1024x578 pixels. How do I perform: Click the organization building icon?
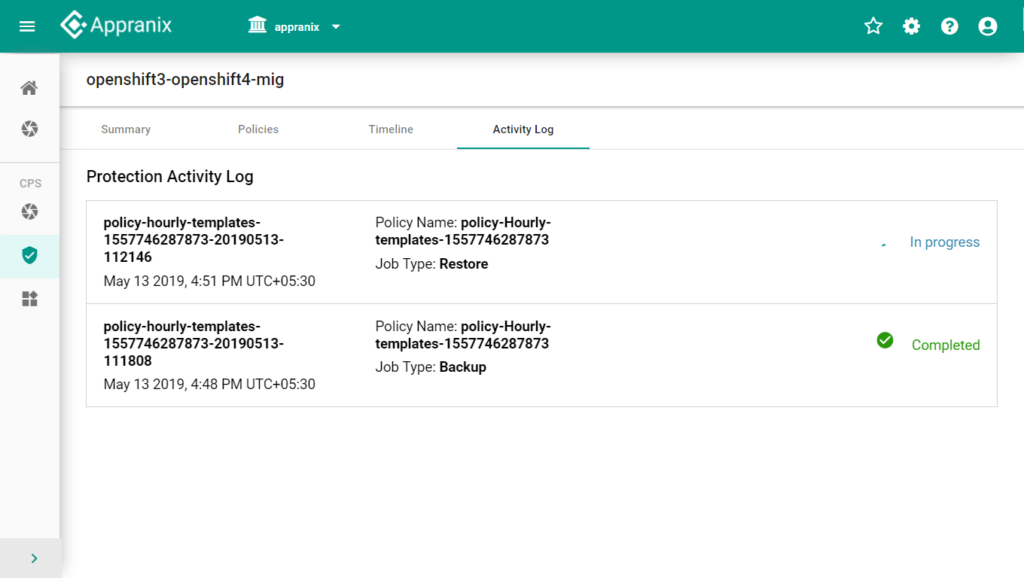click(x=257, y=25)
